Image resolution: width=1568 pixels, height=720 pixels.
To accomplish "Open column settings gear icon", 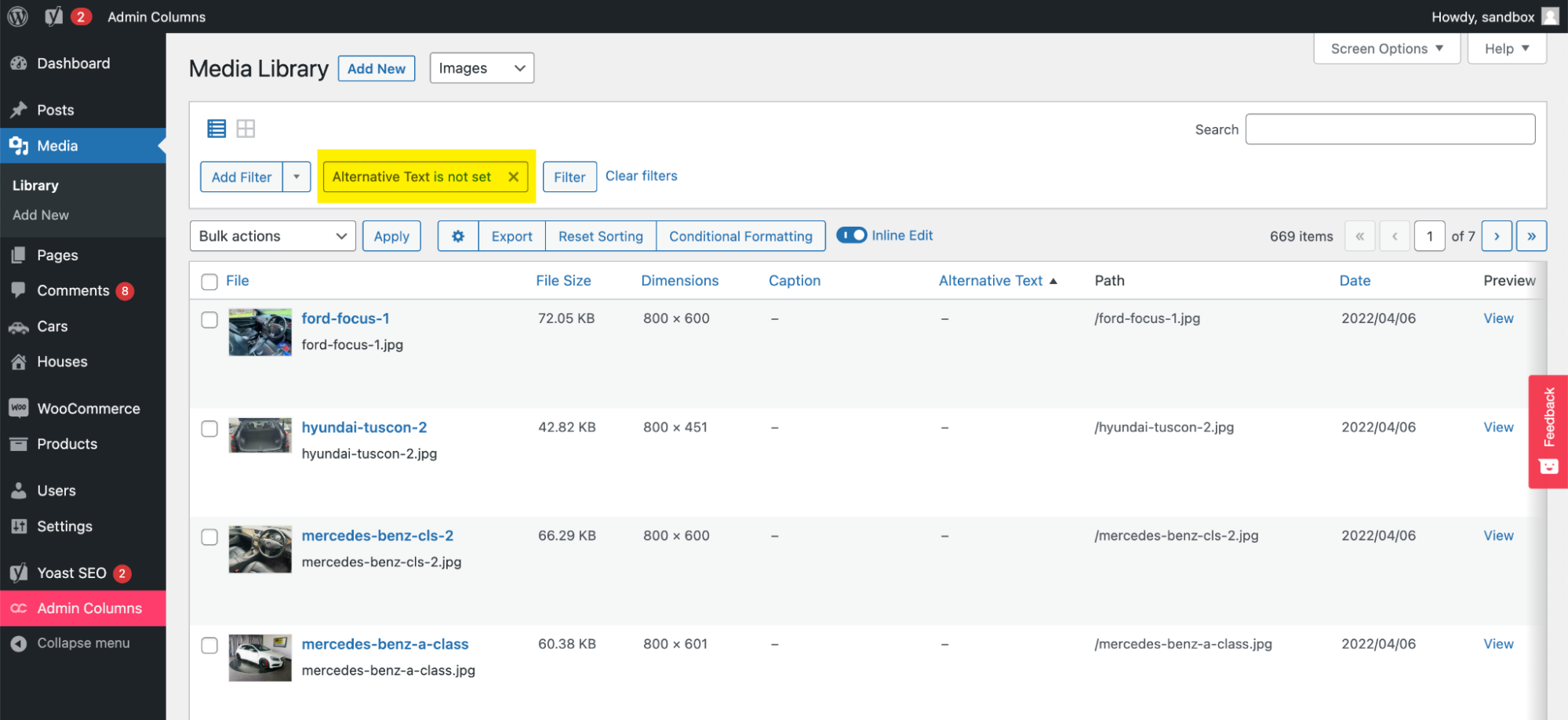I will tap(458, 236).
